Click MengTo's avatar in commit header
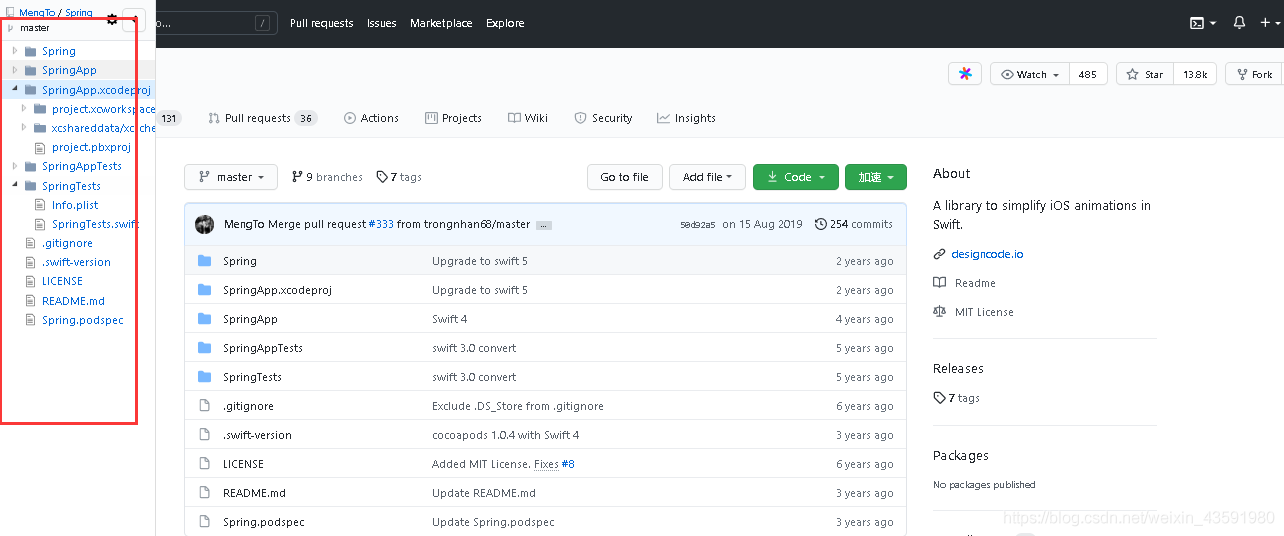The width and height of the screenshot is (1284, 536). pos(205,224)
